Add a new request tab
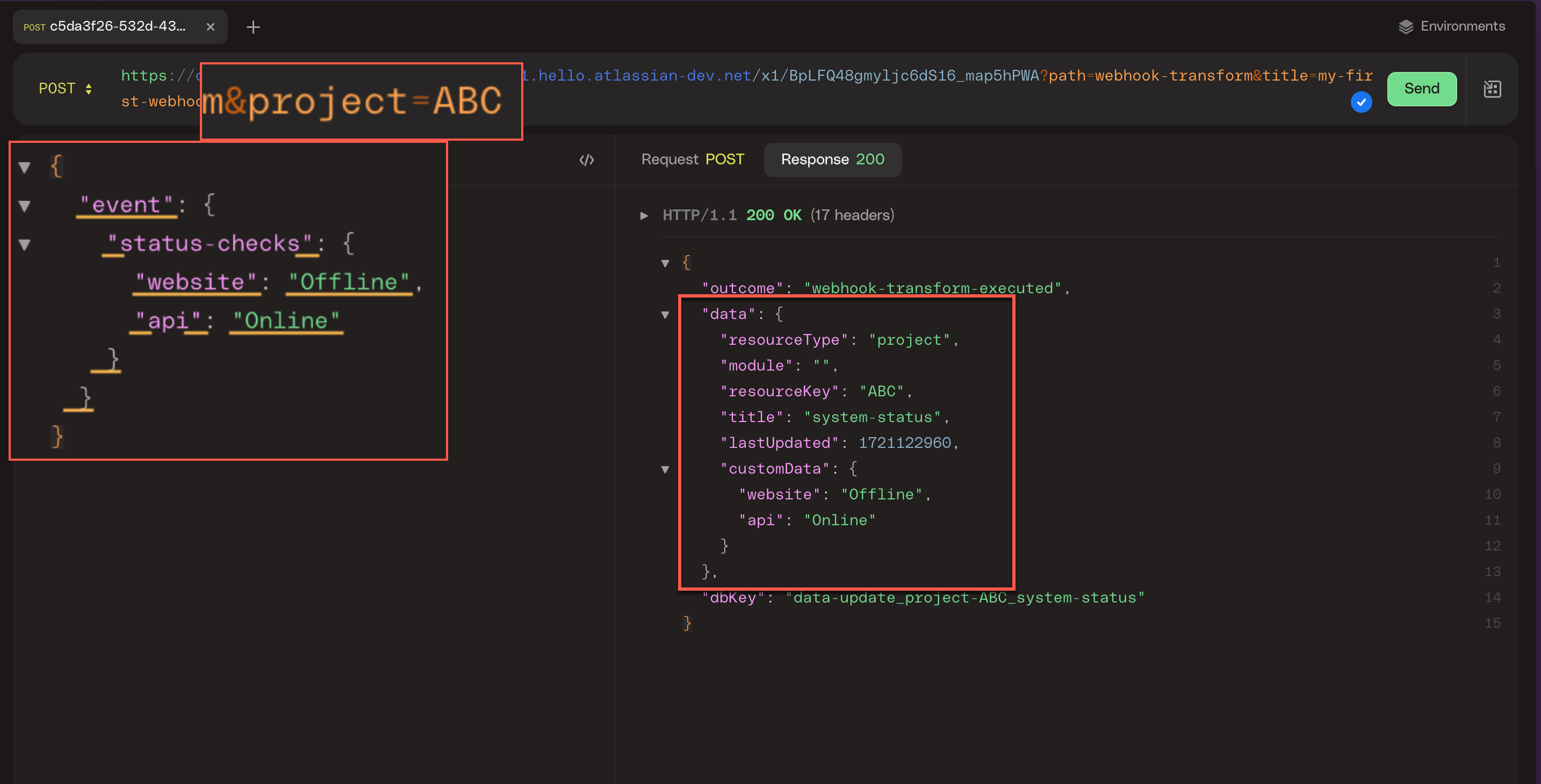Image resolution: width=1541 pixels, height=784 pixels. click(x=253, y=27)
